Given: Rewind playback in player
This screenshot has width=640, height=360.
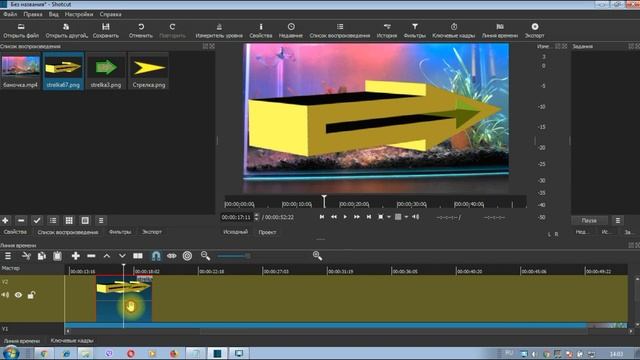Looking at the screenshot, I should (x=333, y=217).
